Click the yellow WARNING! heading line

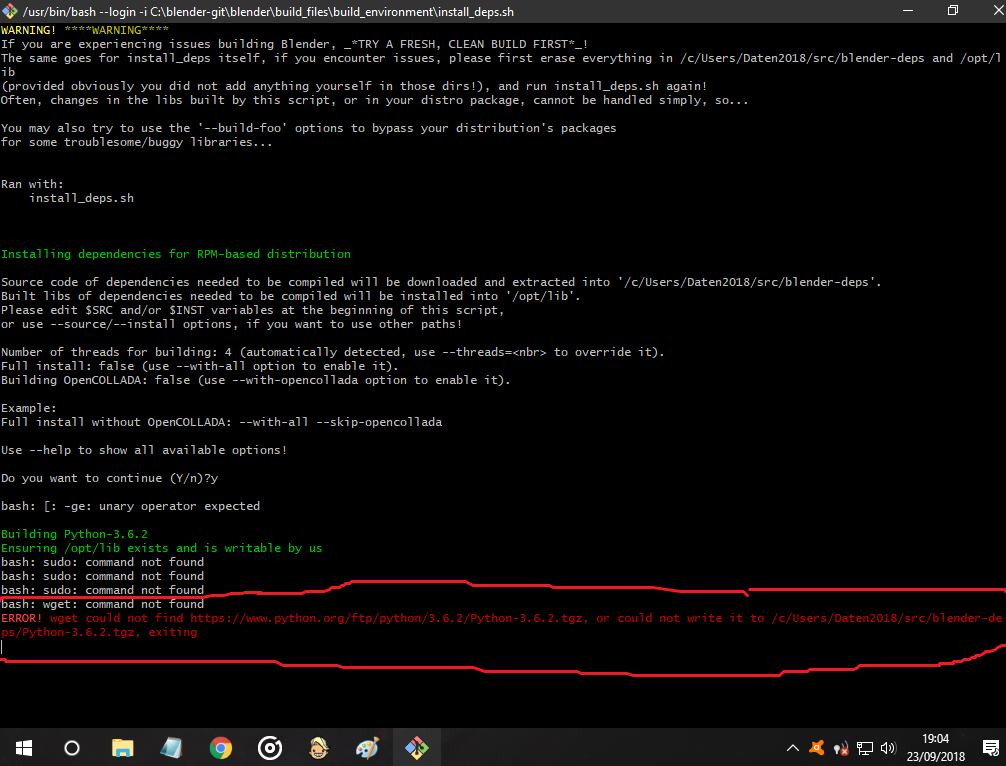85,30
